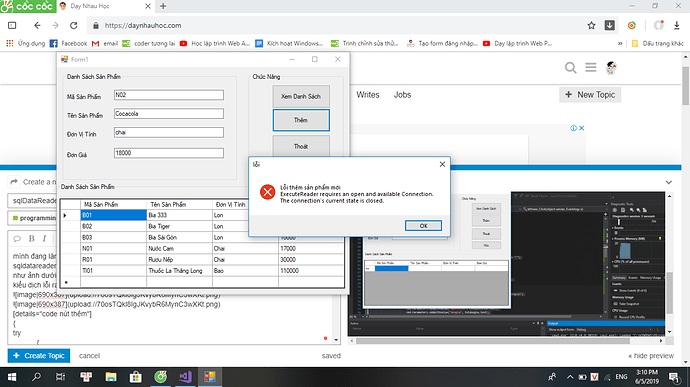Click OK in the error dialog

click(x=423, y=226)
